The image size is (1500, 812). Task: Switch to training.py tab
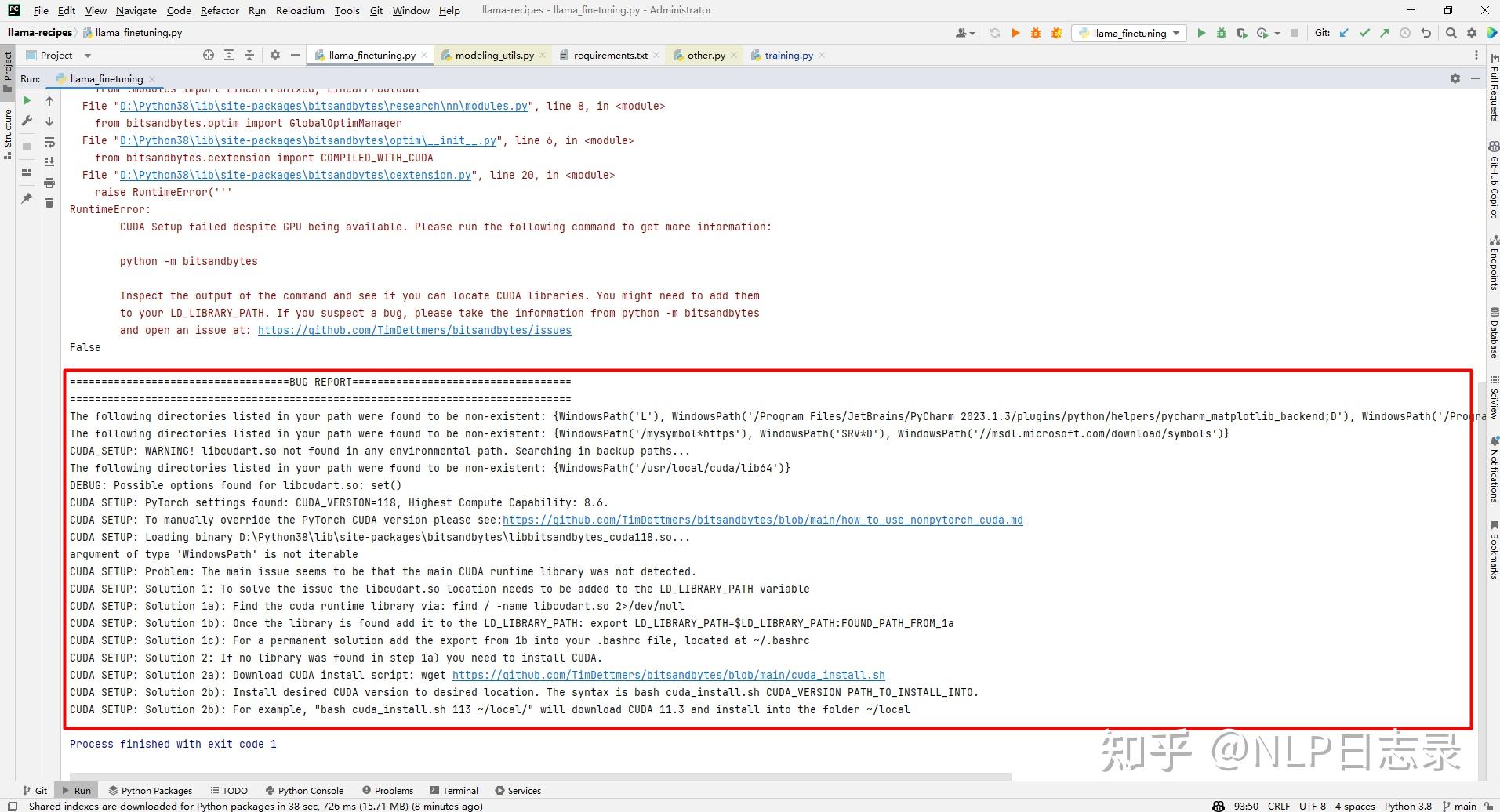click(x=787, y=56)
